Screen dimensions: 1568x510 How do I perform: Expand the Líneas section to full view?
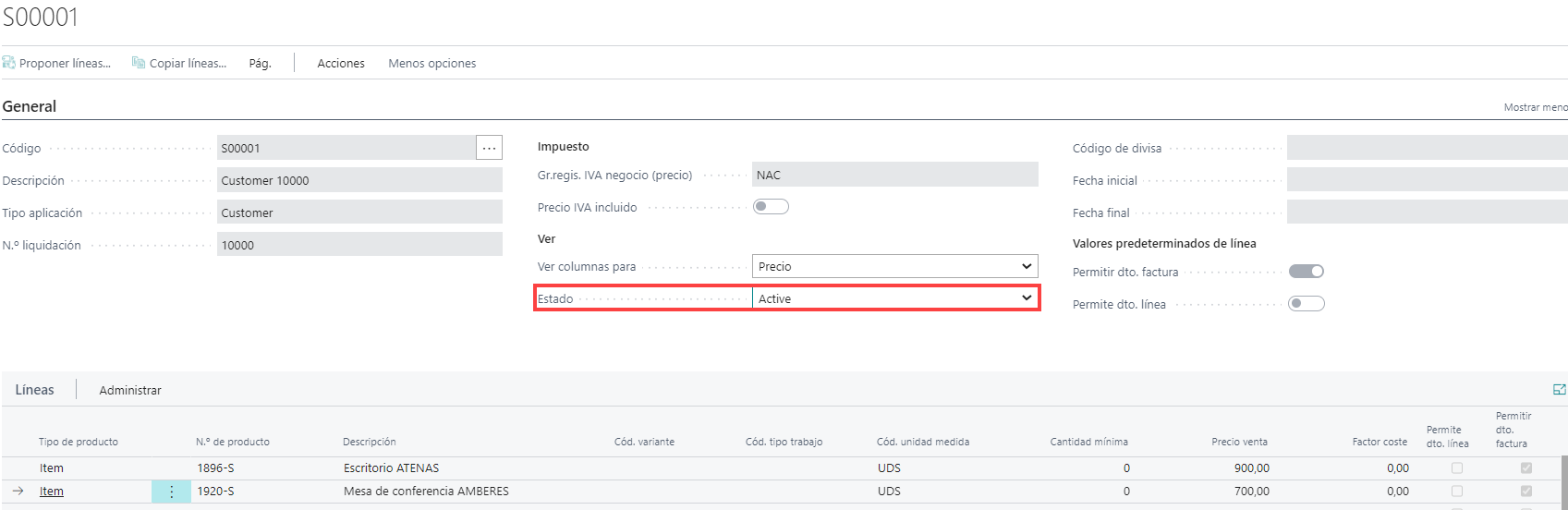pos(1559,390)
